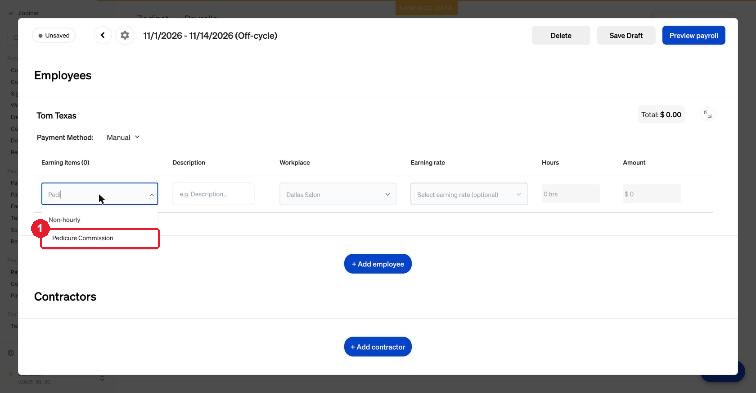Open Payment Method Manual dropdown
Image resolution: width=756 pixels, height=393 pixels.
click(x=123, y=137)
